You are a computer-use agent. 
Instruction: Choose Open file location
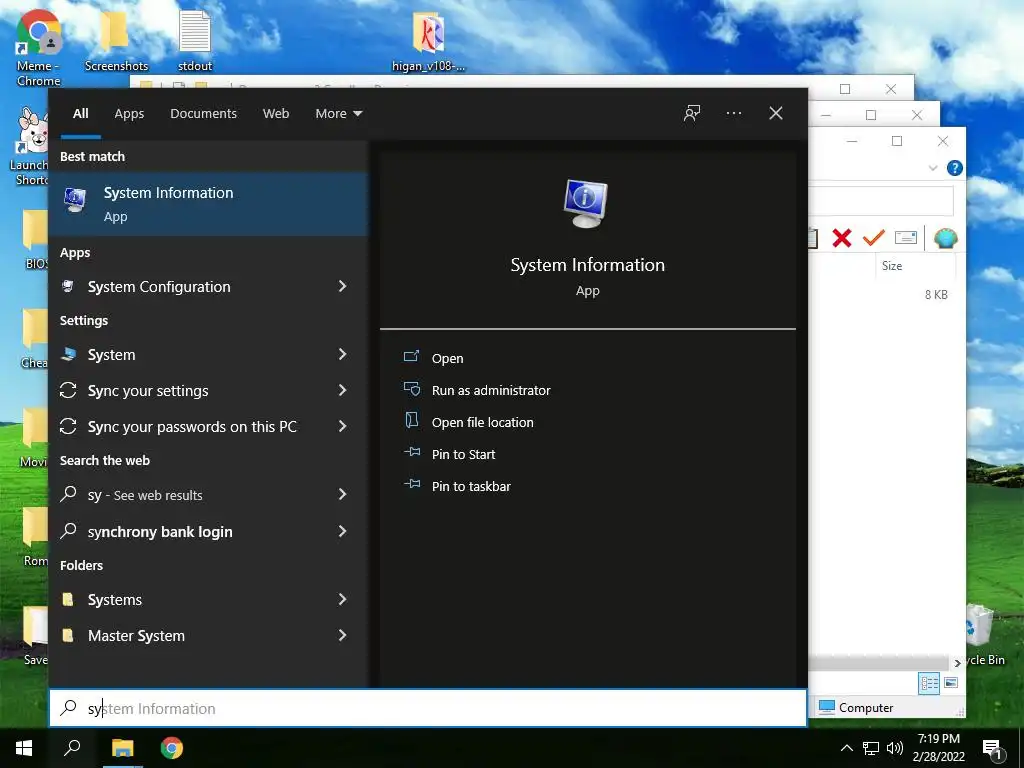click(x=469, y=422)
